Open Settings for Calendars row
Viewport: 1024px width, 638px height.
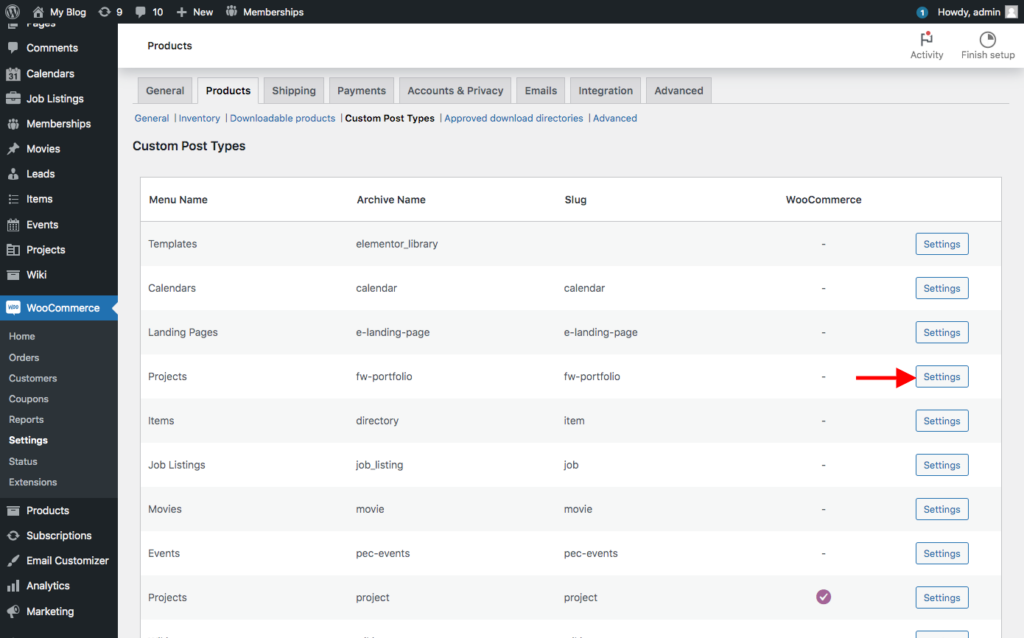click(942, 288)
